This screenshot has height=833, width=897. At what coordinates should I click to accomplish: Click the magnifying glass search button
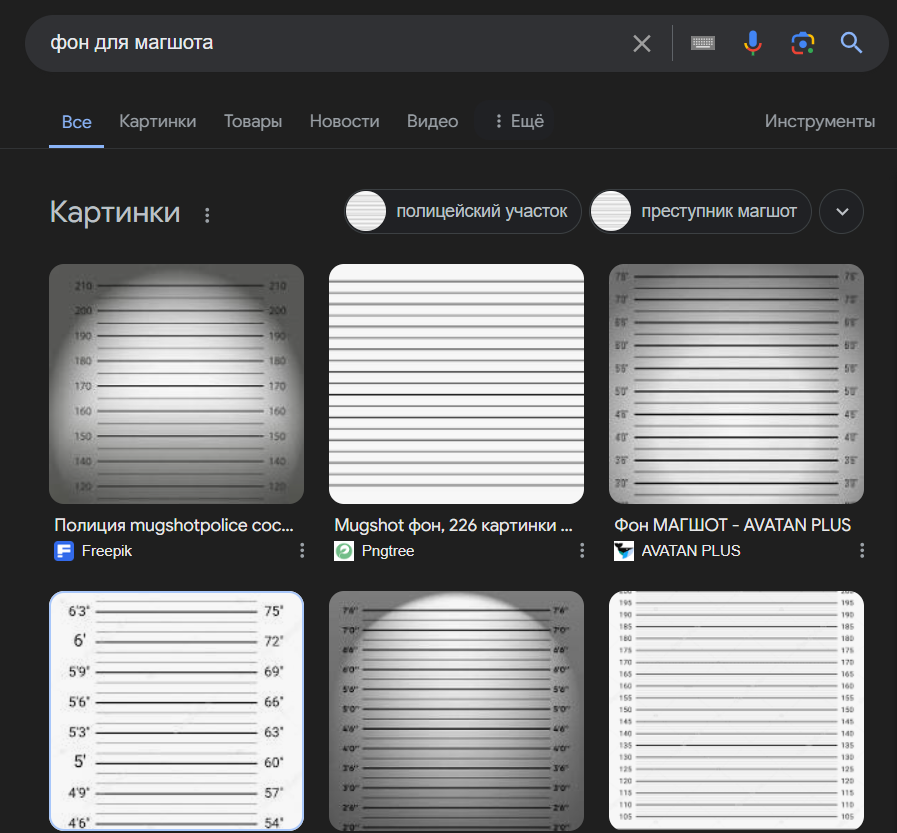pyautogui.click(x=851, y=43)
